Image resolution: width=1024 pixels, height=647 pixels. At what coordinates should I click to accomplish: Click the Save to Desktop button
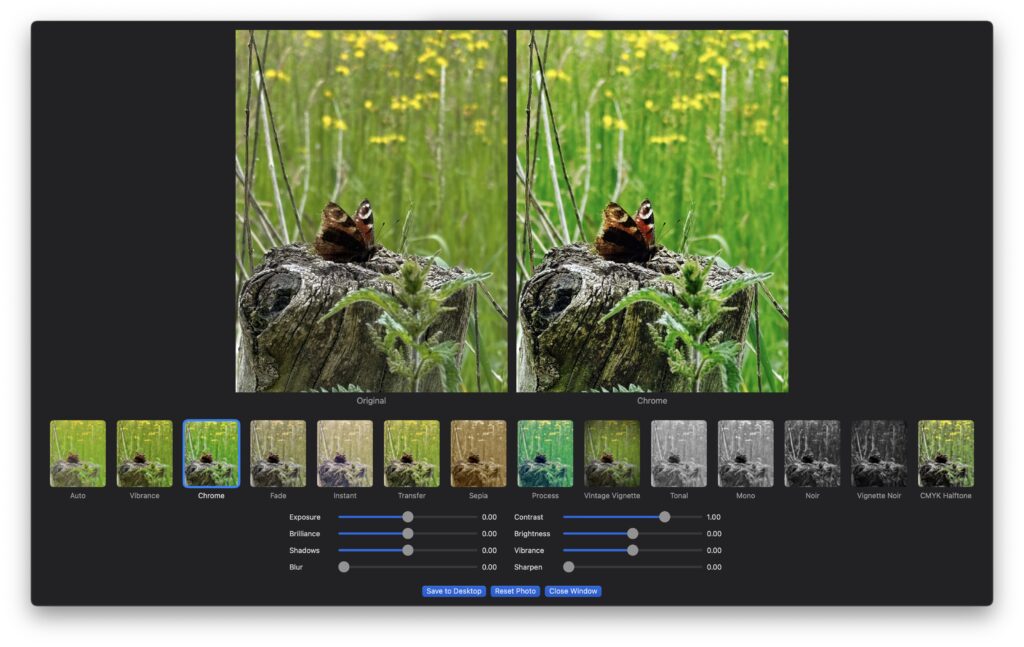454,591
